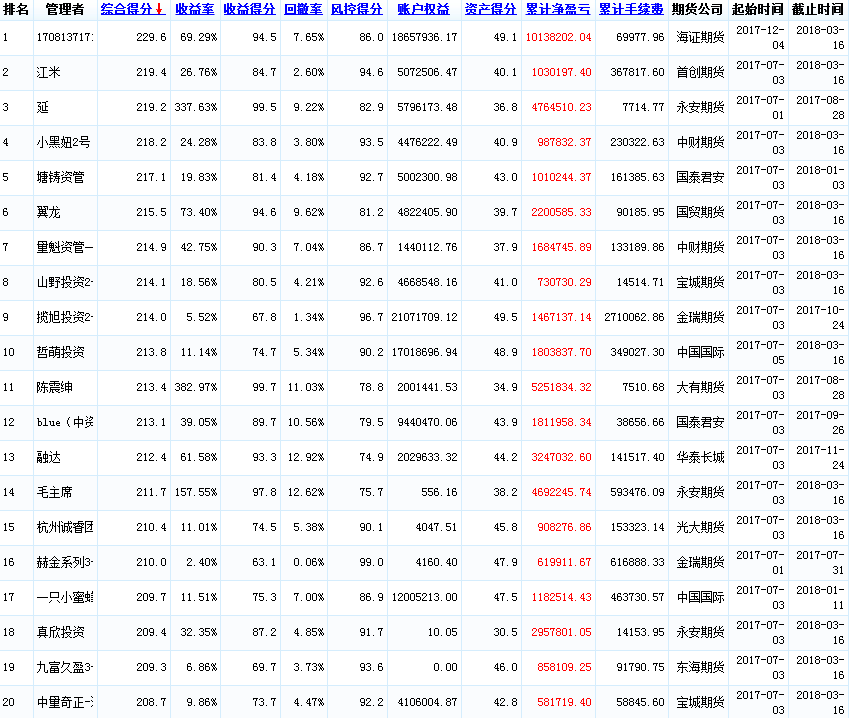Image resolution: width=849 pixels, height=718 pixels.
Task: Open manager 哲萌投资 entry
Action: click(x=60, y=353)
